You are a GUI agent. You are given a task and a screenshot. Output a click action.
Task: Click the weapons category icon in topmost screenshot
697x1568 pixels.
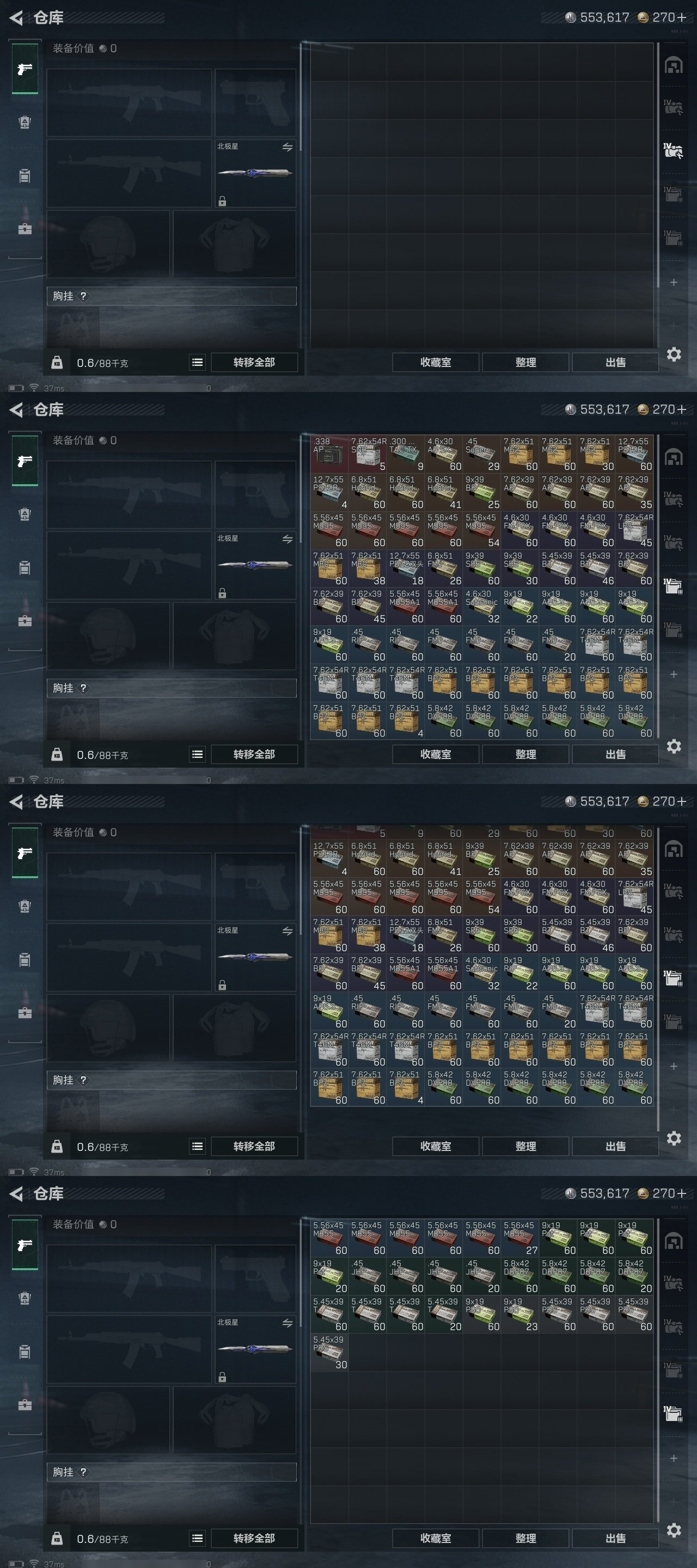click(25, 69)
